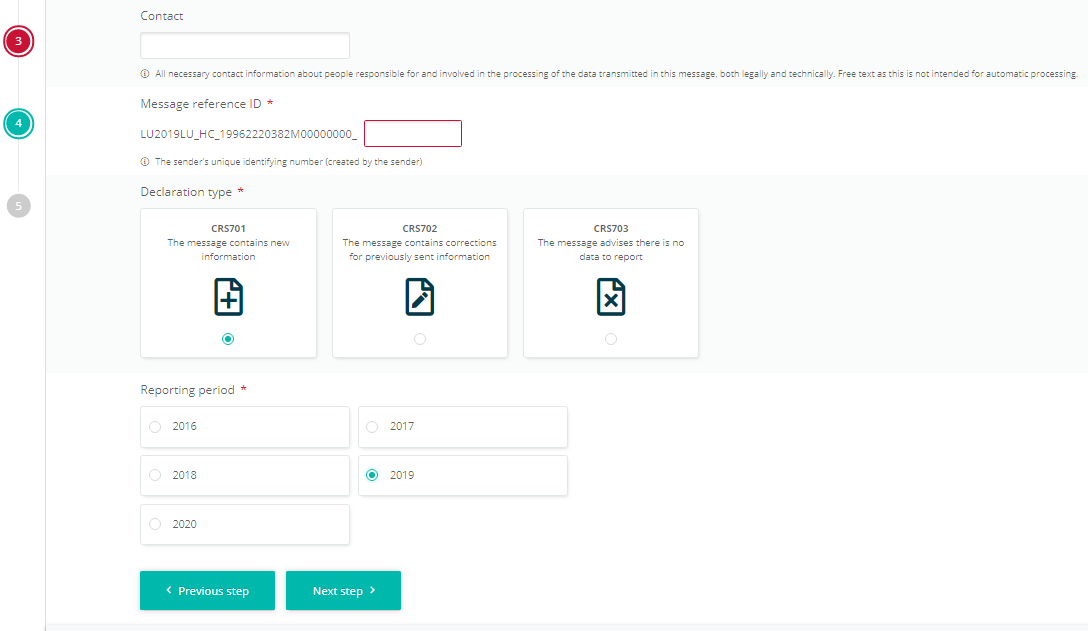1088x631 pixels.
Task: Click the Contact label
Action: tap(162, 16)
